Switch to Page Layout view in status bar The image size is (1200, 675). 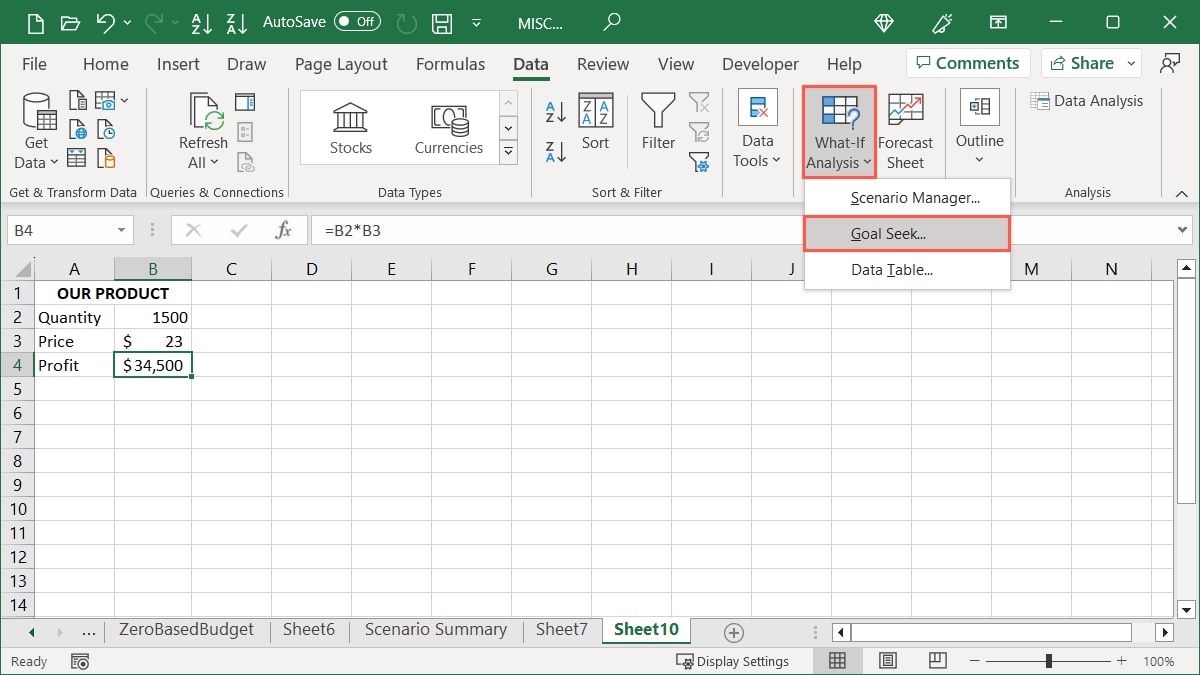[887, 660]
